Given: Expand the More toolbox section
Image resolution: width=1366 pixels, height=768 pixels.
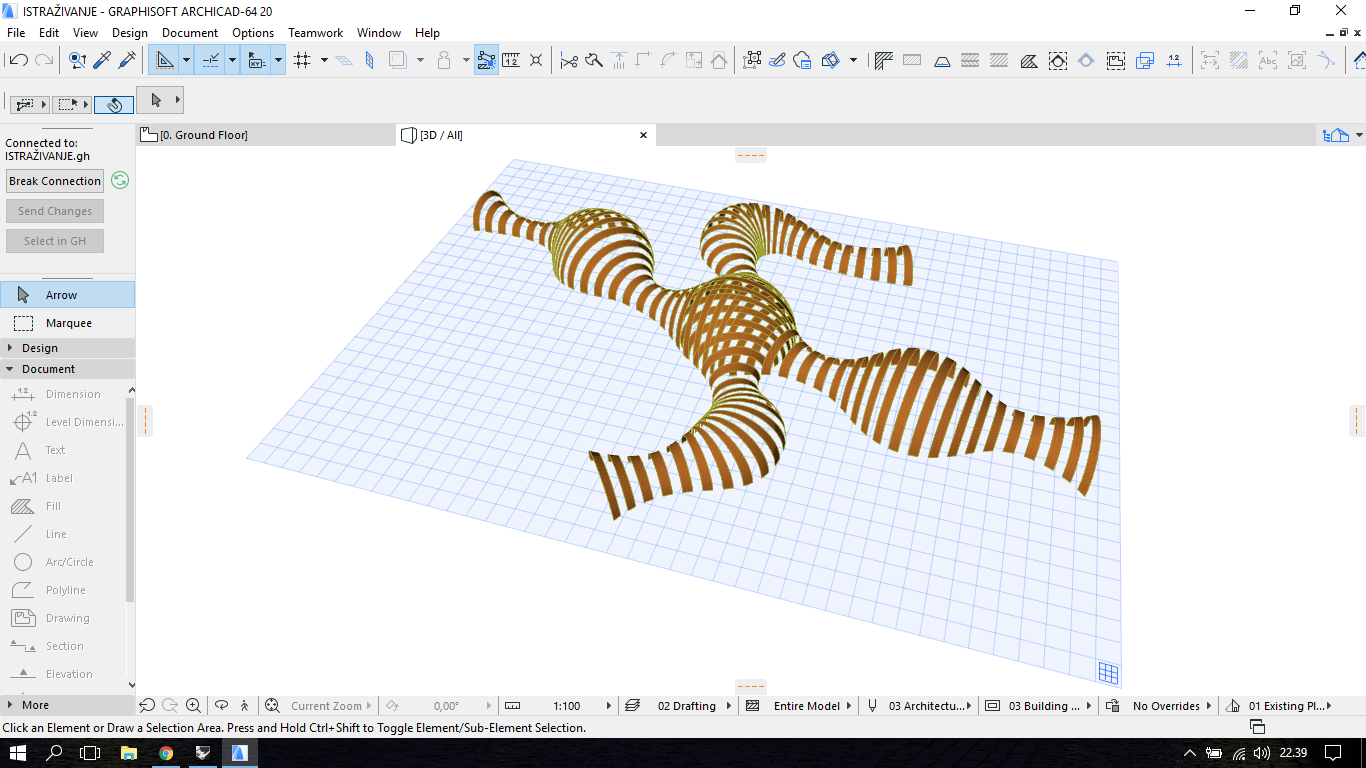Looking at the screenshot, I should click(67, 705).
